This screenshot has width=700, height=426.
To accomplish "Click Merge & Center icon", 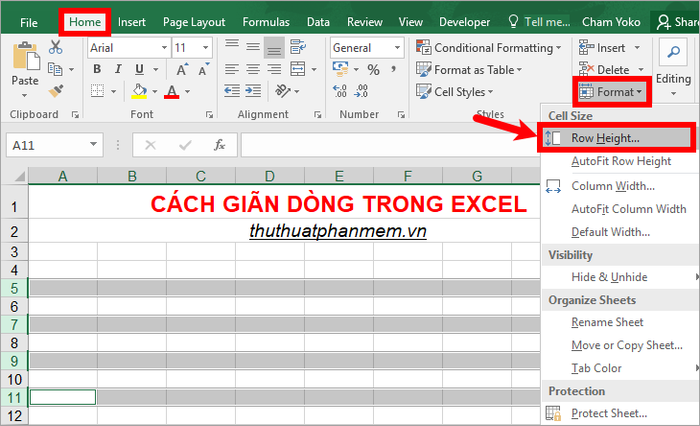I will click(x=298, y=69).
